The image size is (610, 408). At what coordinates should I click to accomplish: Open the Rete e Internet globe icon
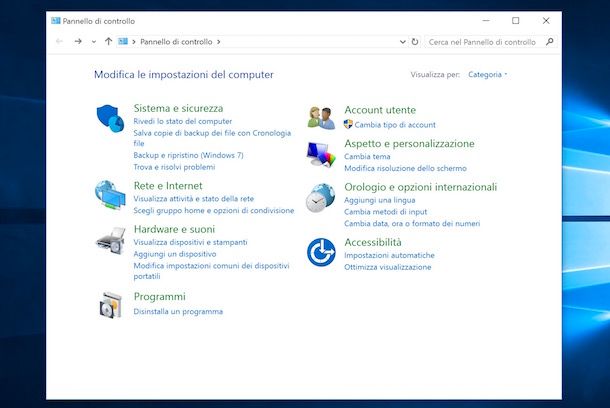(x=110, y=194)
